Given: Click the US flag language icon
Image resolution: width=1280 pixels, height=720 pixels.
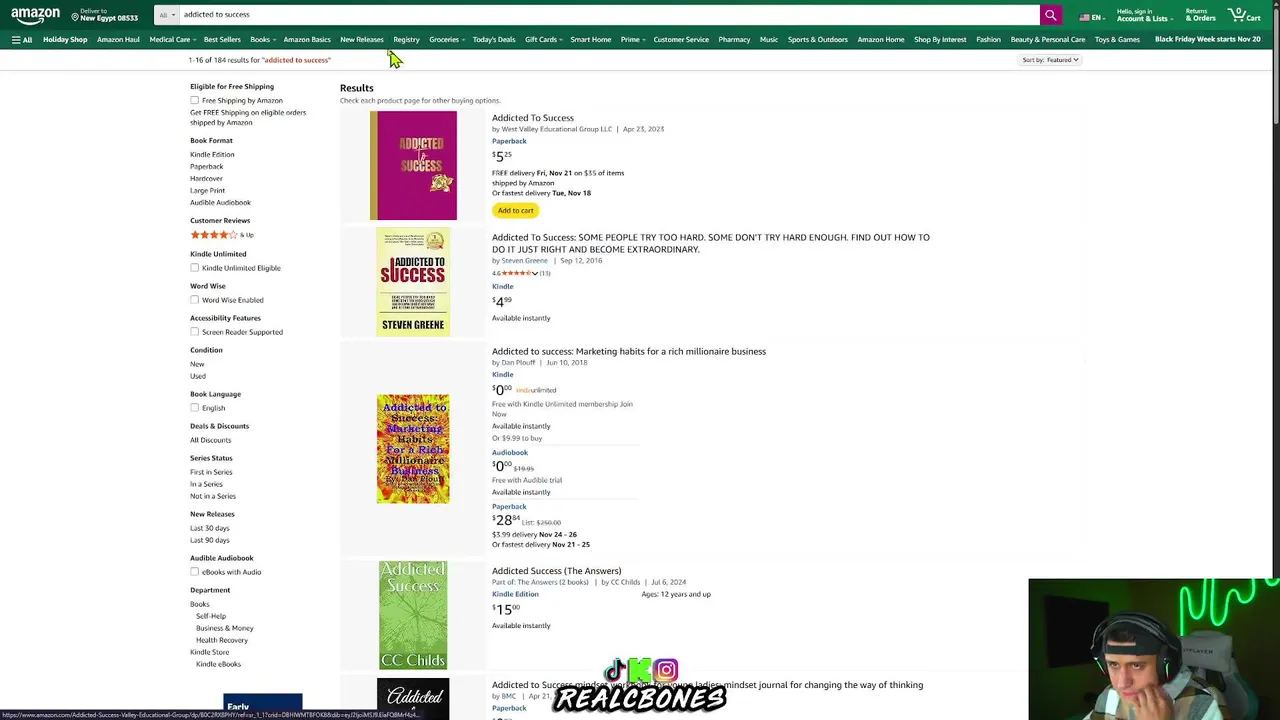Looking at the screenshot, I should coord(1084,17).
